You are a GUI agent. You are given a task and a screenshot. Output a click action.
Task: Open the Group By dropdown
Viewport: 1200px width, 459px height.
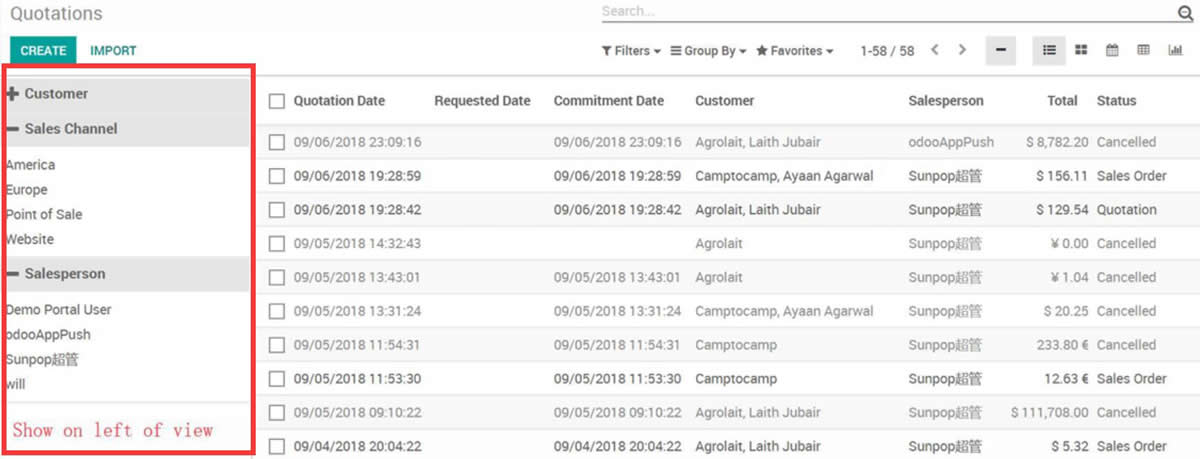pyautogui.click(x=708, y=51)
